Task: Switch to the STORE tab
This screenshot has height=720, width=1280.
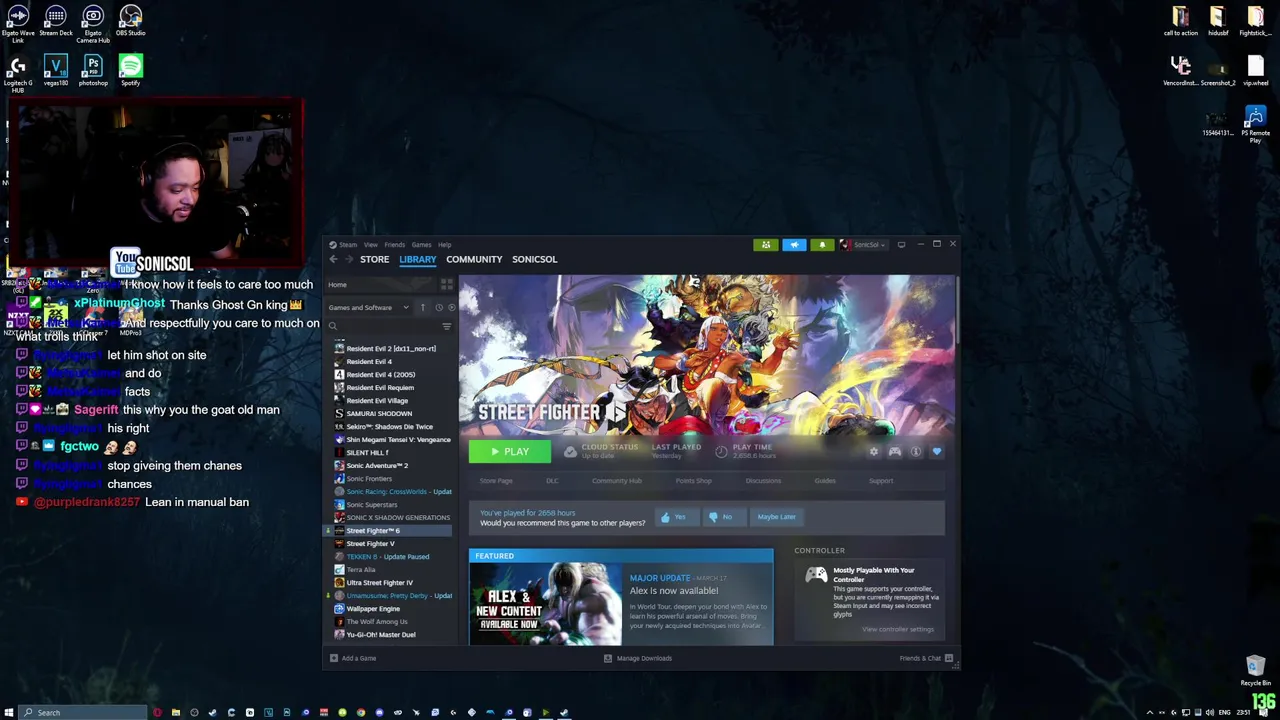Action: point(375,259)
